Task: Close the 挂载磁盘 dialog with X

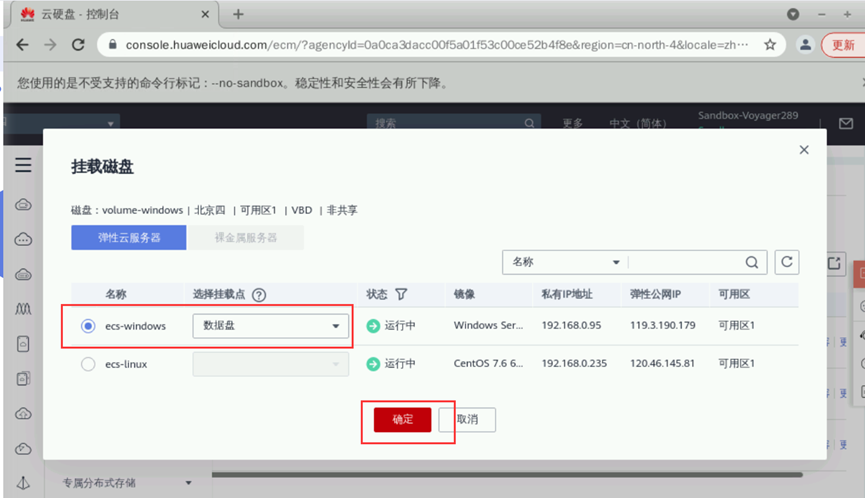Action: [x=804, y=150]
